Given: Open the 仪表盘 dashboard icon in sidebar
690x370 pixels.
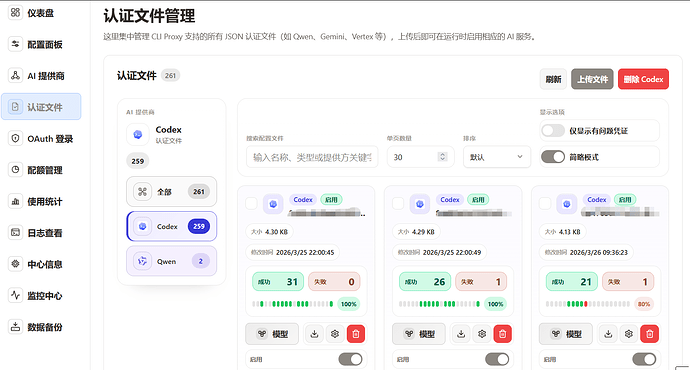Looking at the screenshot, I should [x=15, y=13].
